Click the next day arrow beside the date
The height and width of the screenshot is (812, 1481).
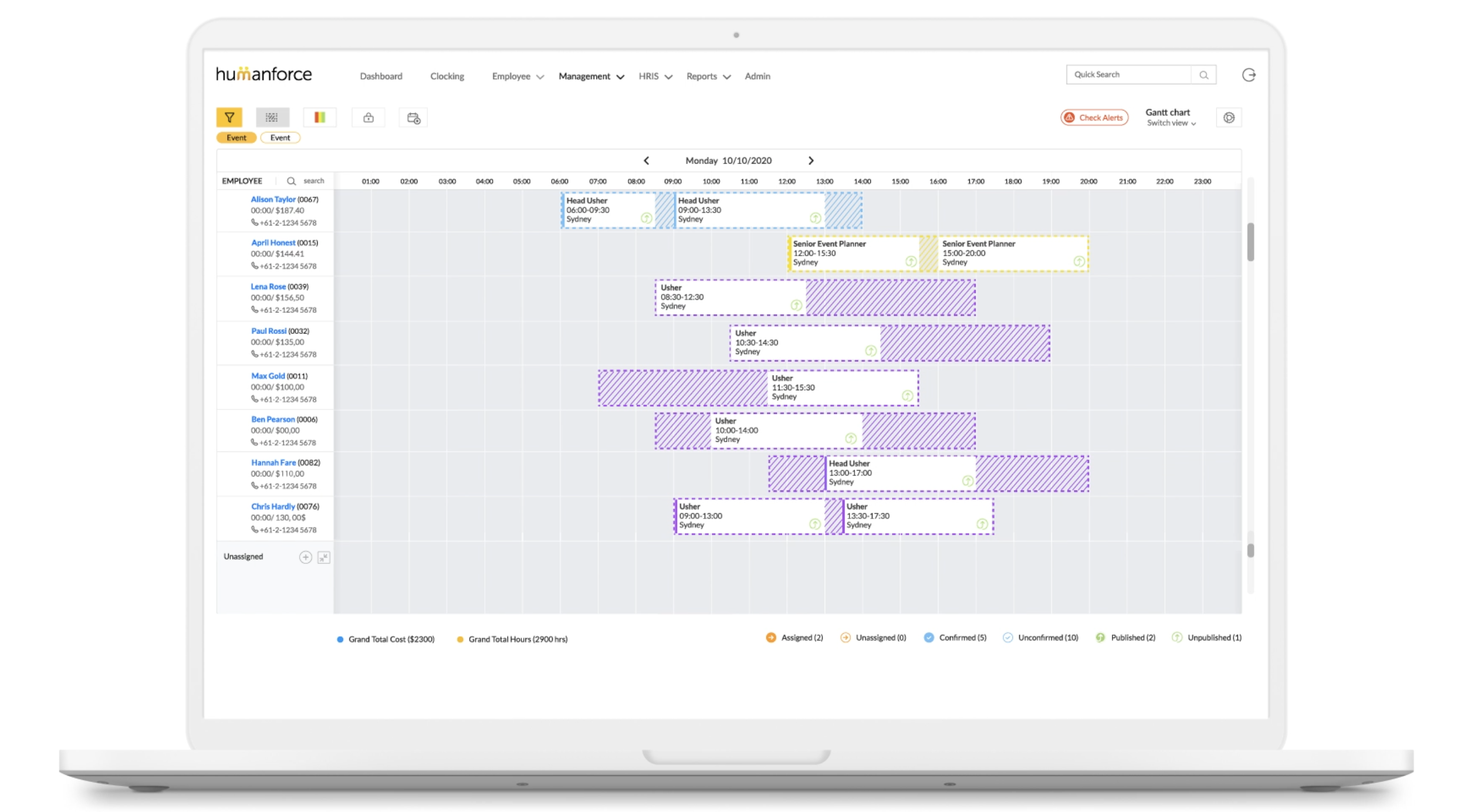[810, 160]
